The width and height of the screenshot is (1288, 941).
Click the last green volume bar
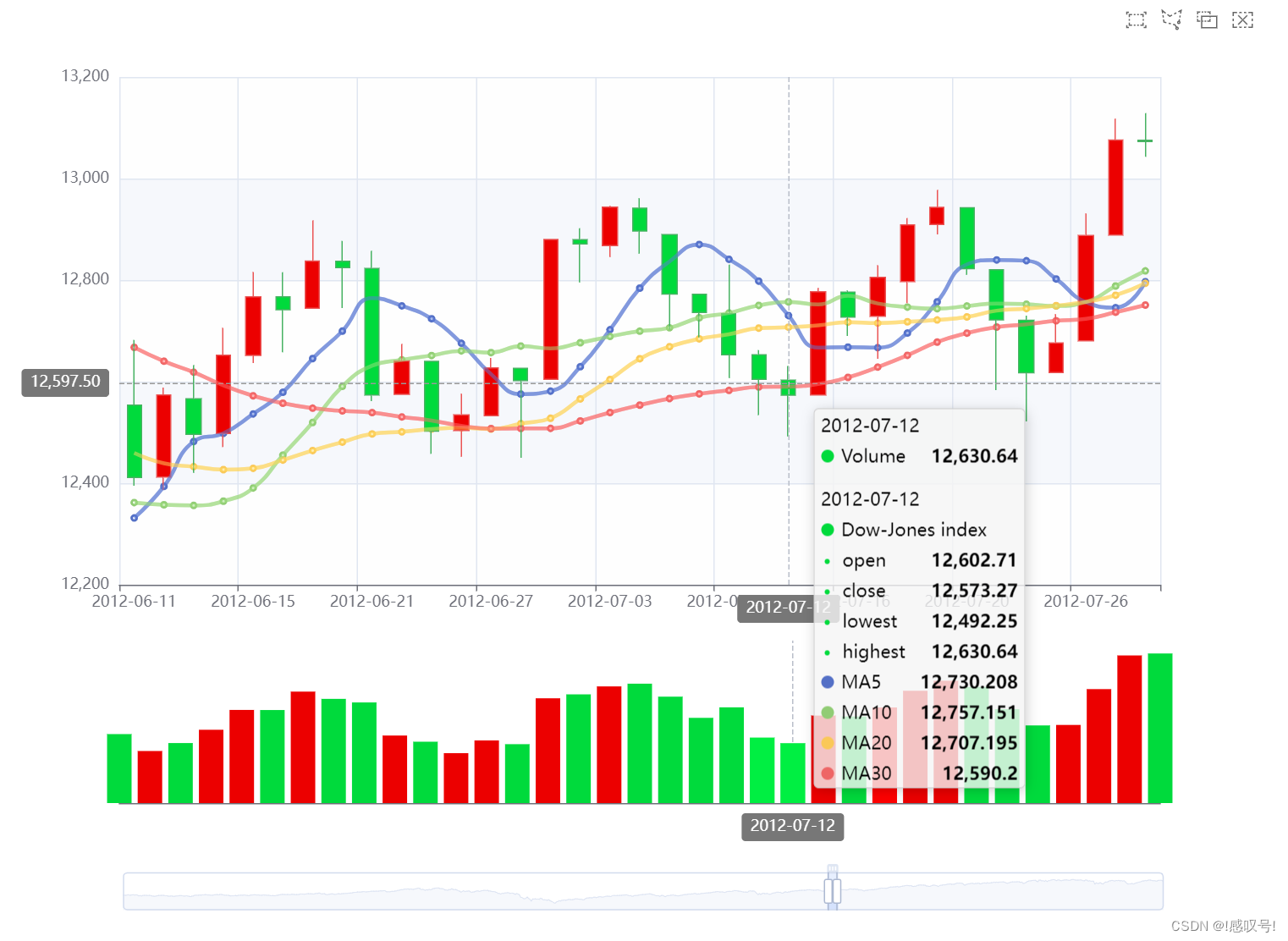click(x=1159, y=728)
